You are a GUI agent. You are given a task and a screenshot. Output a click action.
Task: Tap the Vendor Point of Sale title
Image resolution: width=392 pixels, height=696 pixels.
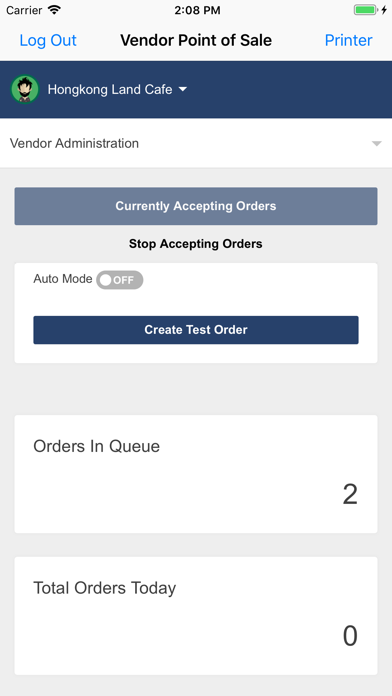196,40
